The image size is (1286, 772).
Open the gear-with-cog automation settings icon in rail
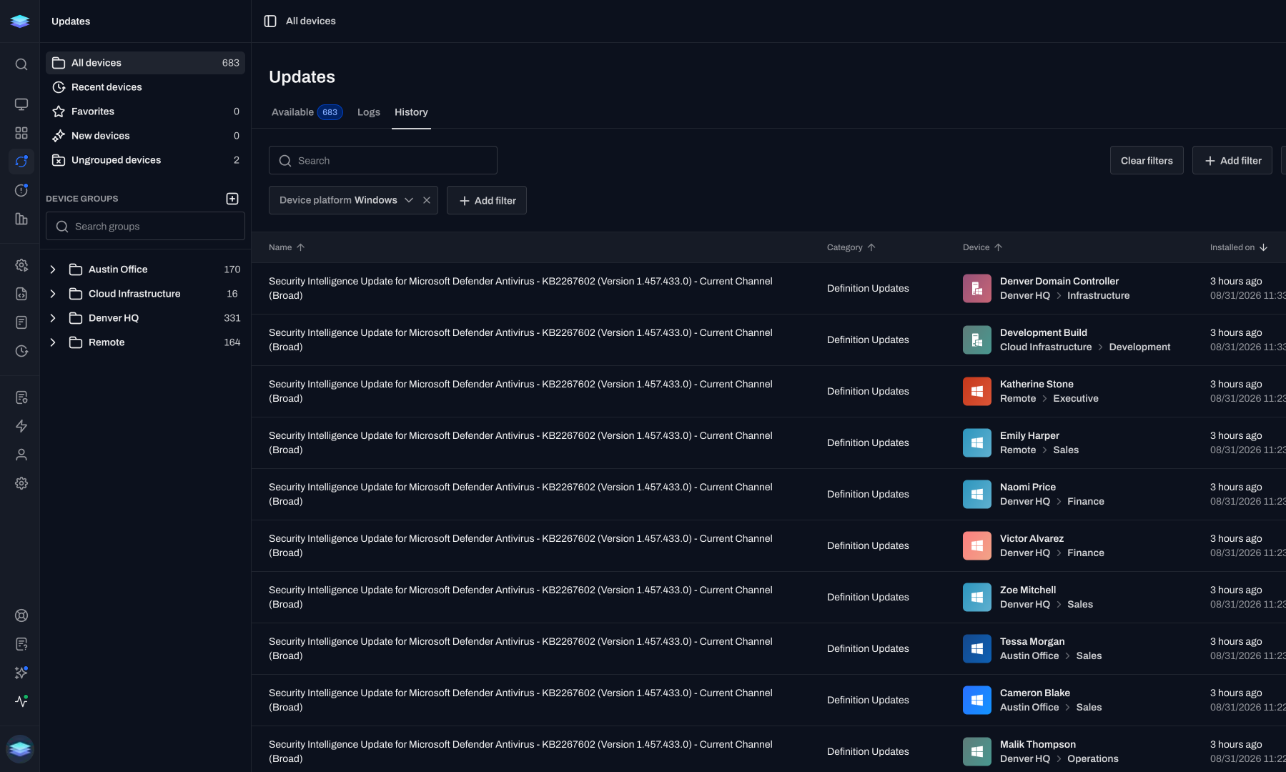pos(21,265)
